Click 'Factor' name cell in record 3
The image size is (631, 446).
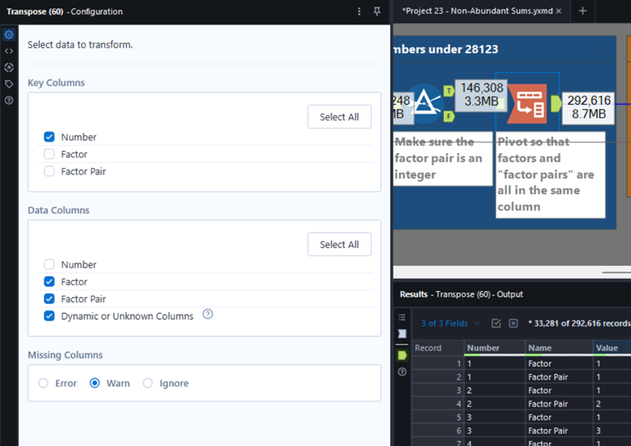[559, 390]
